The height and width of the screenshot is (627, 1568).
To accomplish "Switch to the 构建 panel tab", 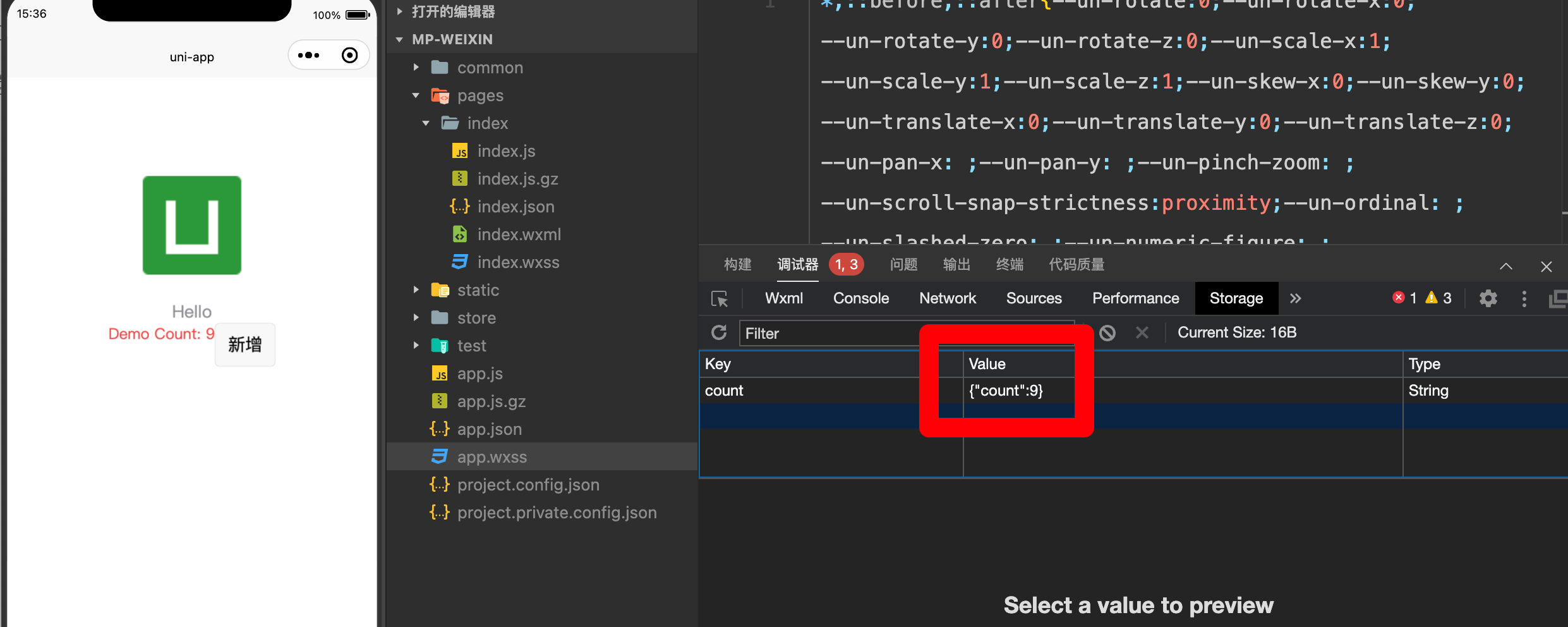I will point(738,264).
